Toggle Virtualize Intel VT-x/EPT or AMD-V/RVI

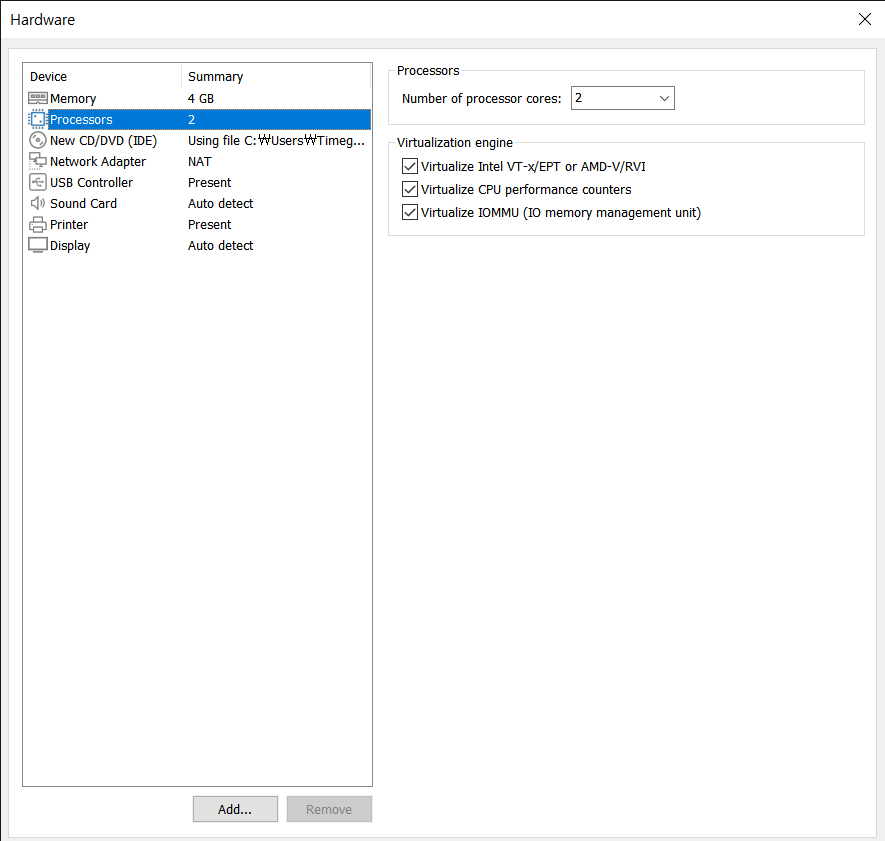[x=410, y=167]
